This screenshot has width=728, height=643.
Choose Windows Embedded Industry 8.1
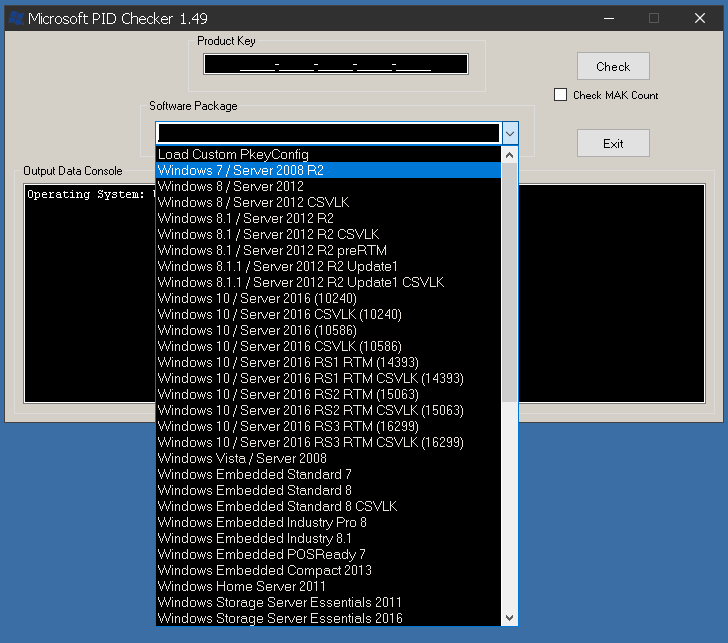coord(328,539)
